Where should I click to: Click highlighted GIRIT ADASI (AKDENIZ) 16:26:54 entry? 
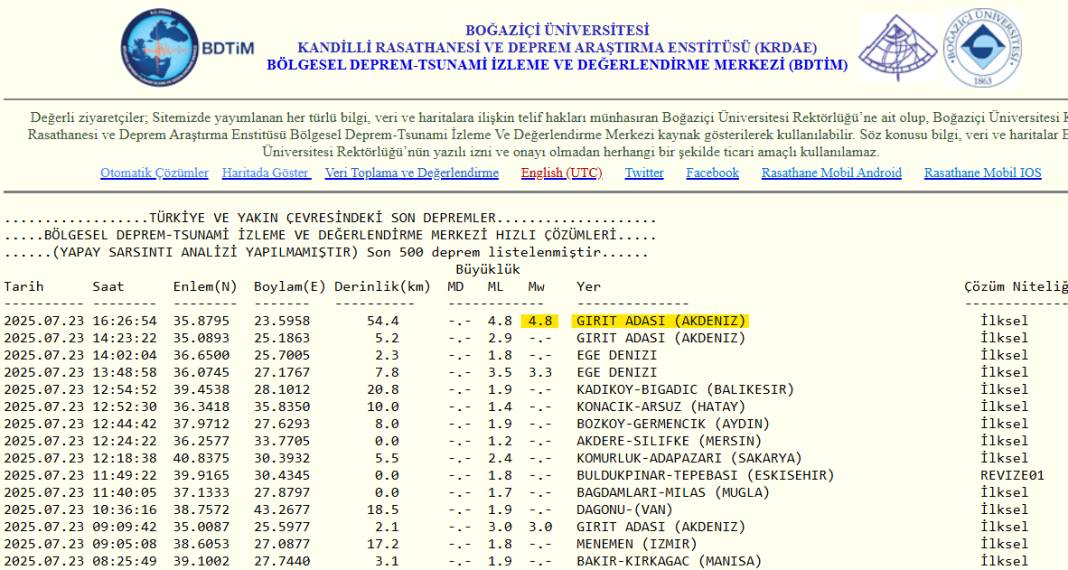(x=661, y=321)
